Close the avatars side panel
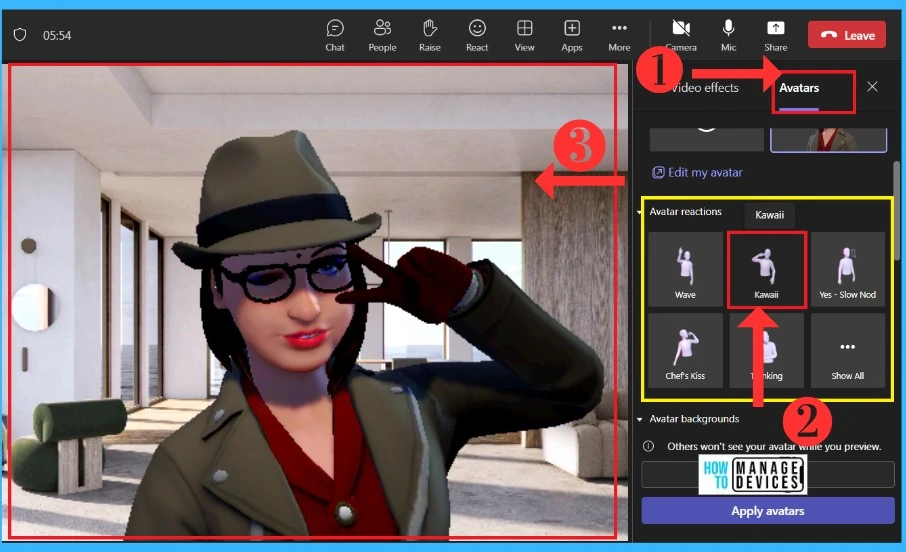This screenshot has width=906, height=552. (872, 87)
